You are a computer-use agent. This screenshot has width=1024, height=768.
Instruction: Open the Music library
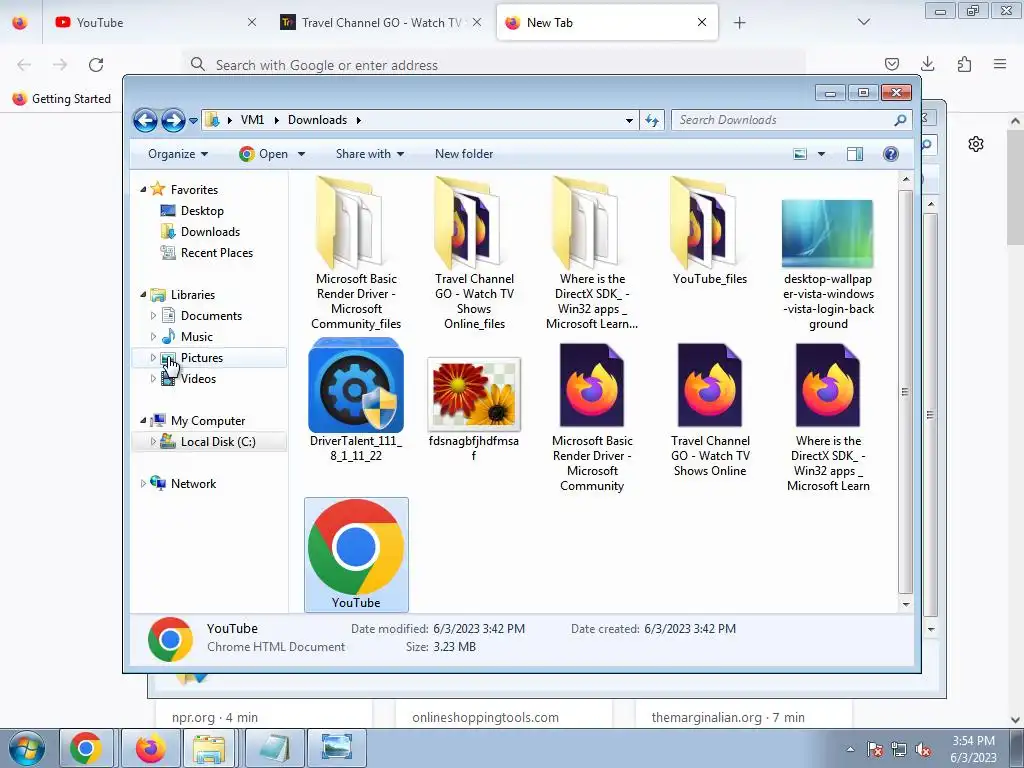point(197,337)
